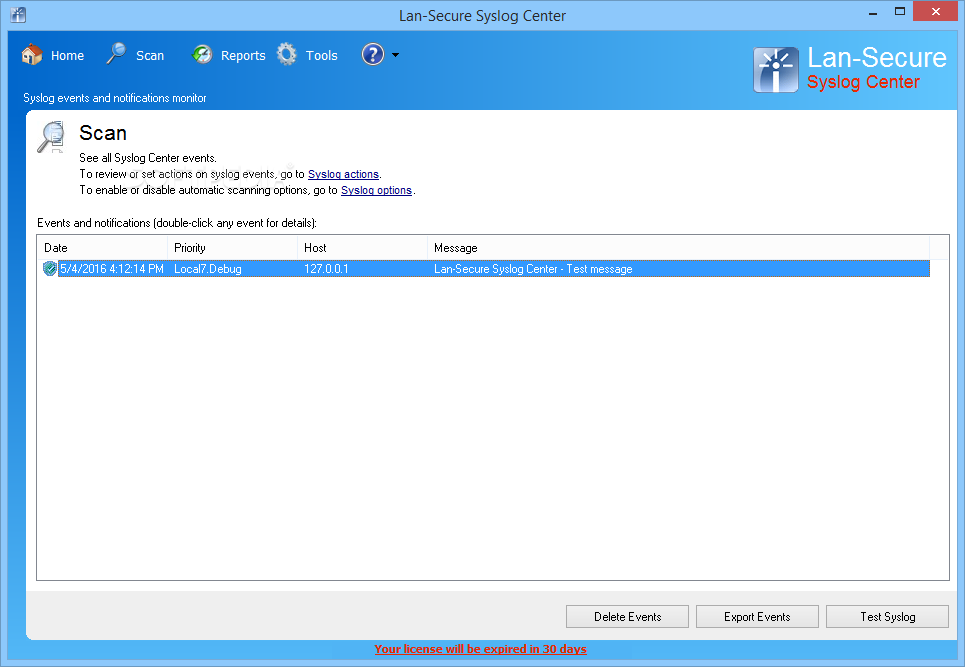The height and width of the screenshot is (667, 965).
Task: Follow the Syslog options link
Action: click(376, 190)
